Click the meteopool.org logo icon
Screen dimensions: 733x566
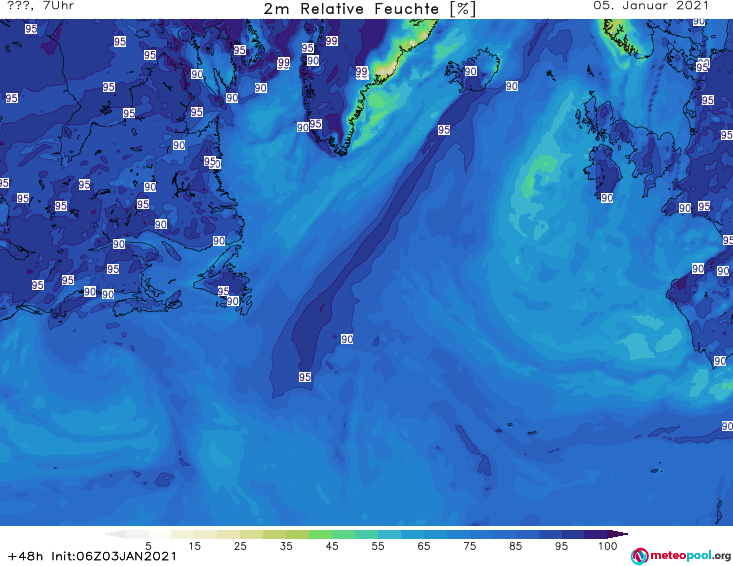click(x=639, y=556)
